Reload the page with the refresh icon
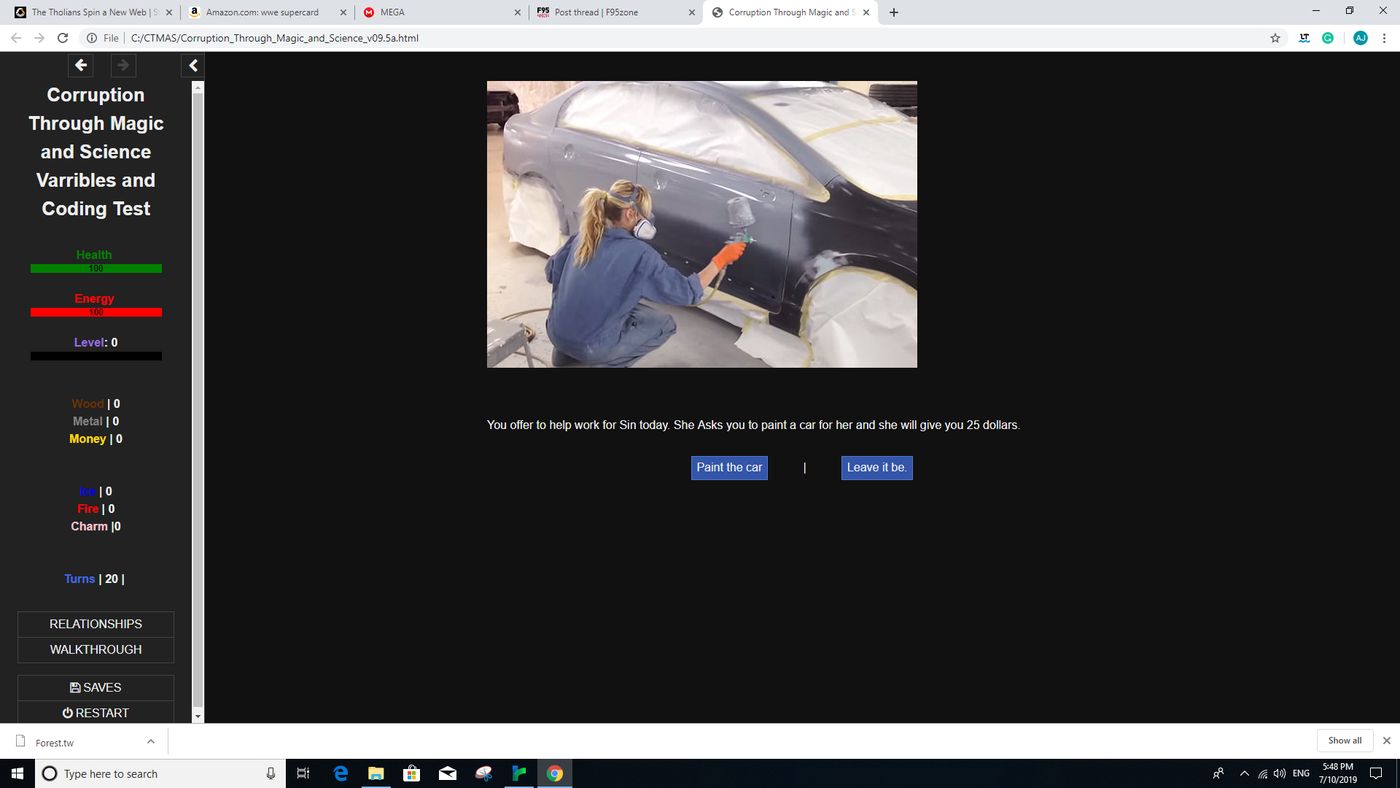 (x=63, y=38)
